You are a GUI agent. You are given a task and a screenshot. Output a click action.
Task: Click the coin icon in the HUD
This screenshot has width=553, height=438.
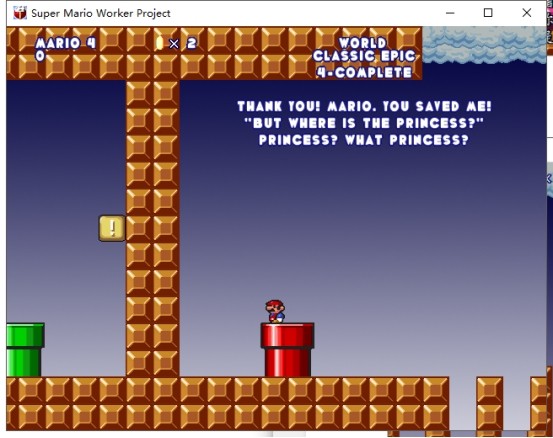tap(159, 43)
